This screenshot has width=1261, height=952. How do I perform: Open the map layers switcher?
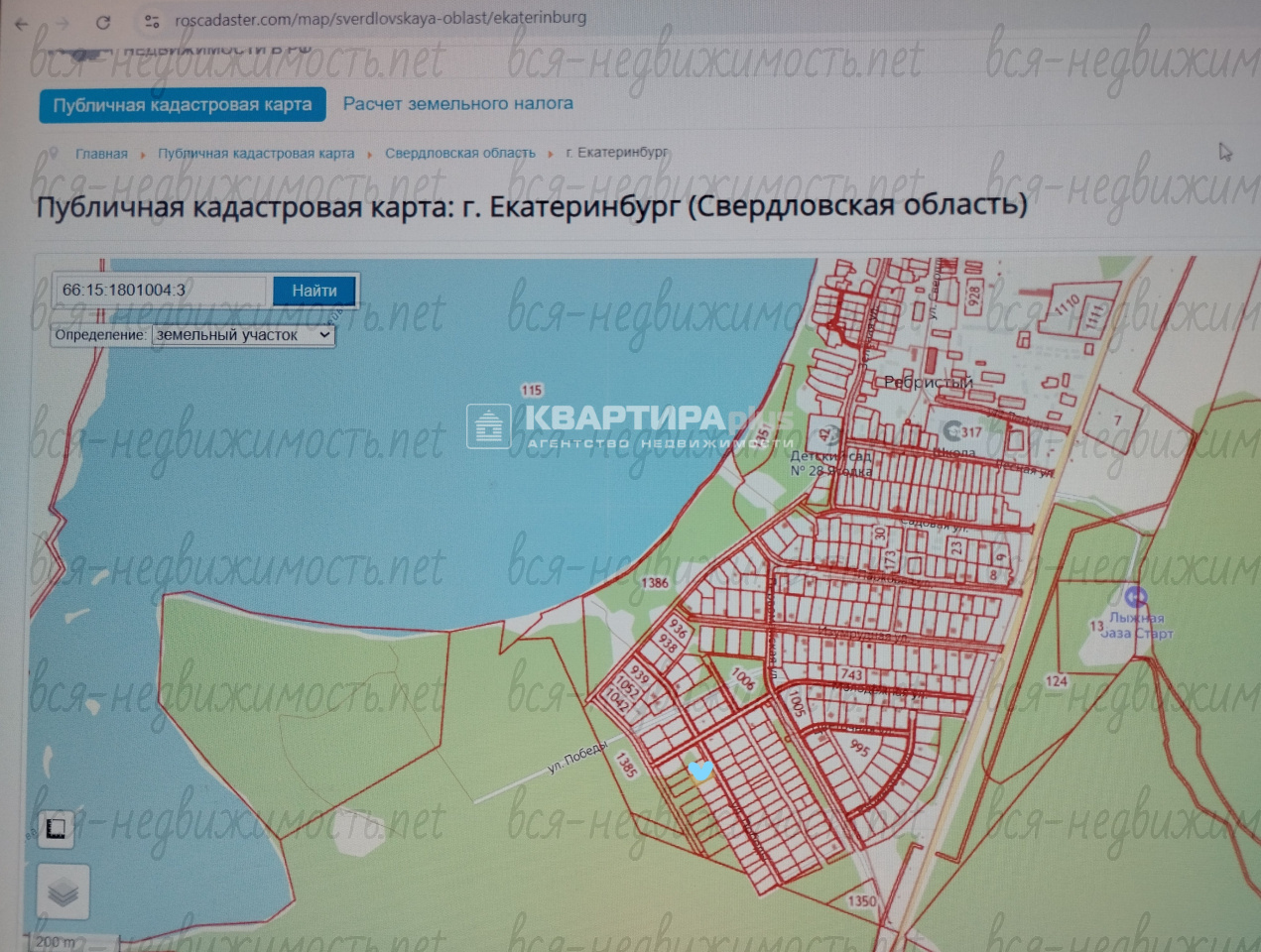click(x=63, y=892)
